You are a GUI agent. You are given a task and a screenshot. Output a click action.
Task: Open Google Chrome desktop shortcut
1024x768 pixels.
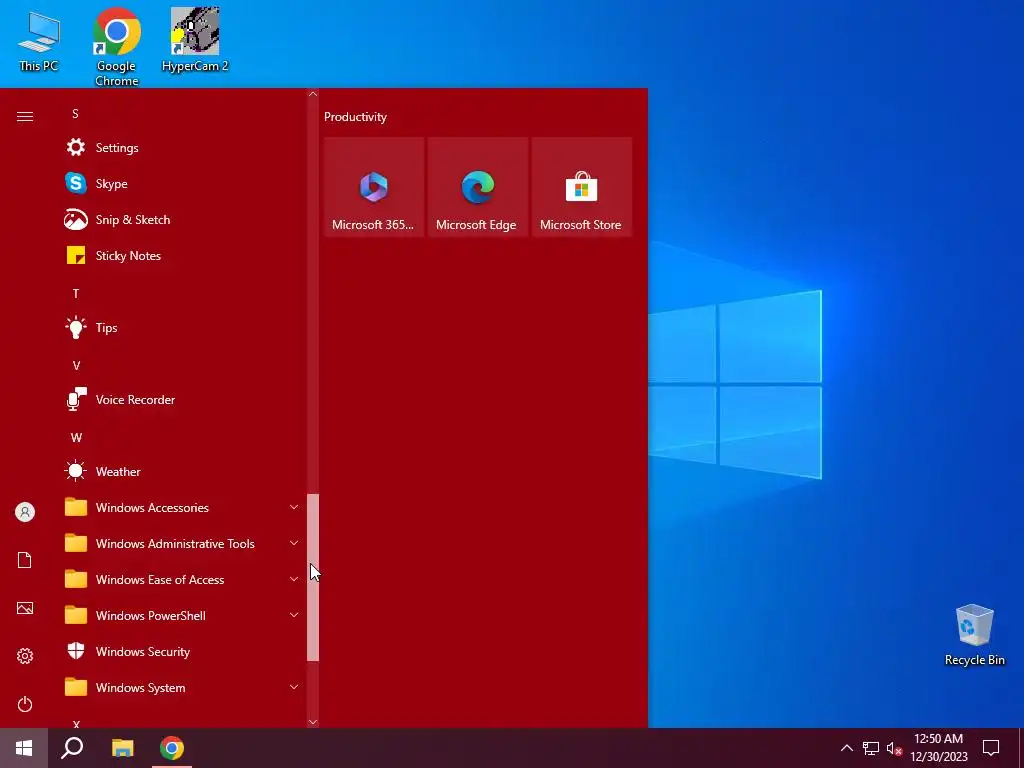pyautogui.click(x=116, y=46)
